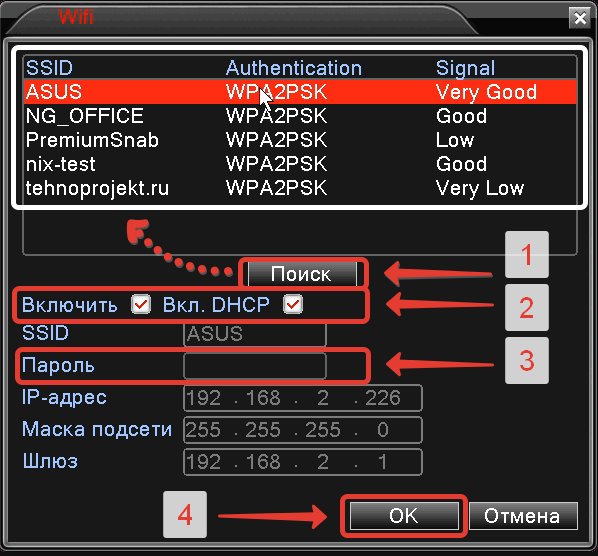Select the ASUS network row
Viewport: 598px width, 556px height.
tap(300, 92)
